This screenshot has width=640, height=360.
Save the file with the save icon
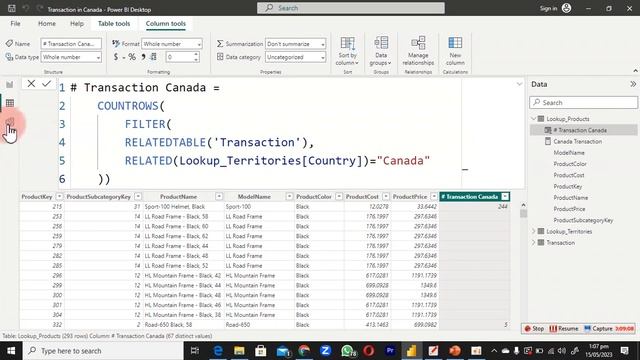[12, 8]
